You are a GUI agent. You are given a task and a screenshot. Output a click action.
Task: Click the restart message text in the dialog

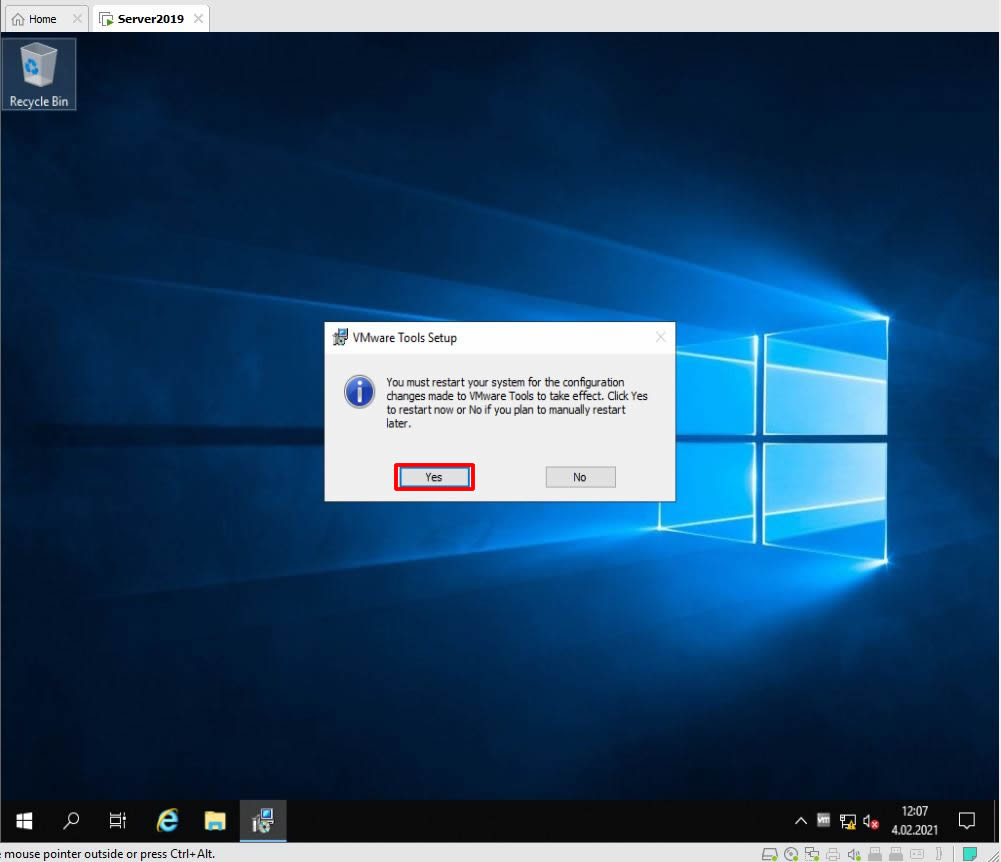click(516, 403)
